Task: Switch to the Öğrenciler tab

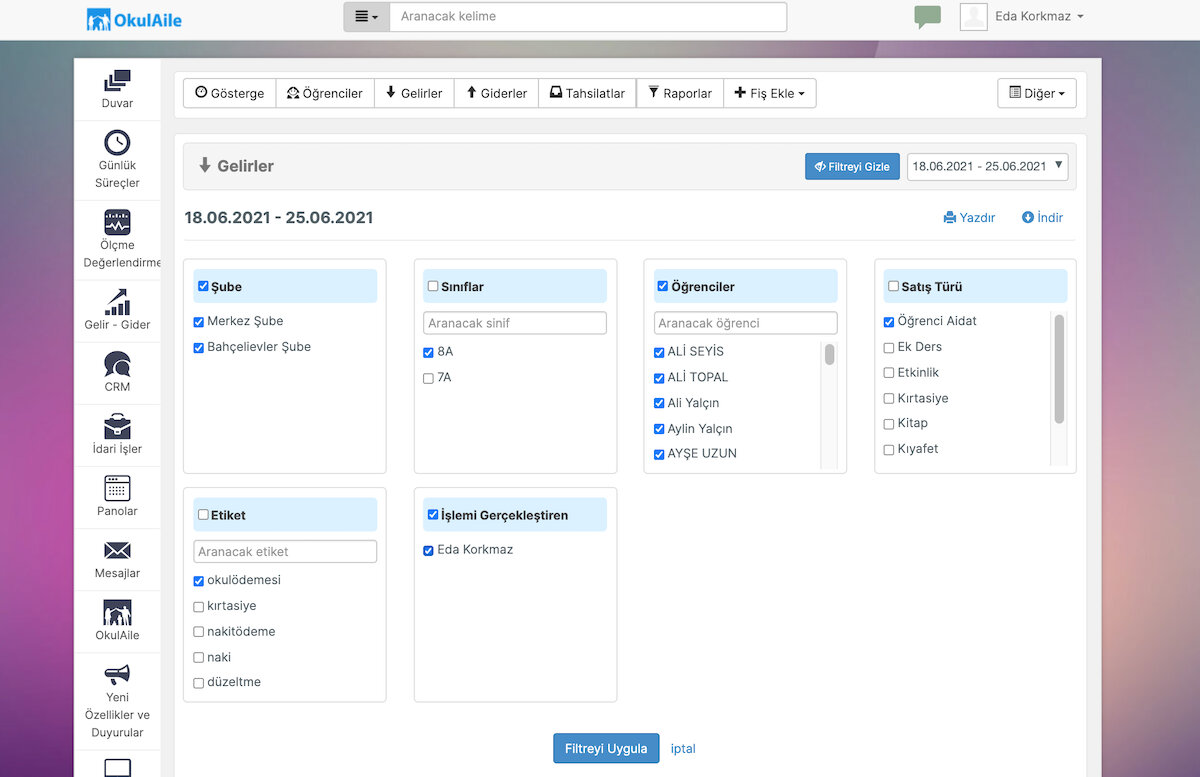Action: click(325, 93)
